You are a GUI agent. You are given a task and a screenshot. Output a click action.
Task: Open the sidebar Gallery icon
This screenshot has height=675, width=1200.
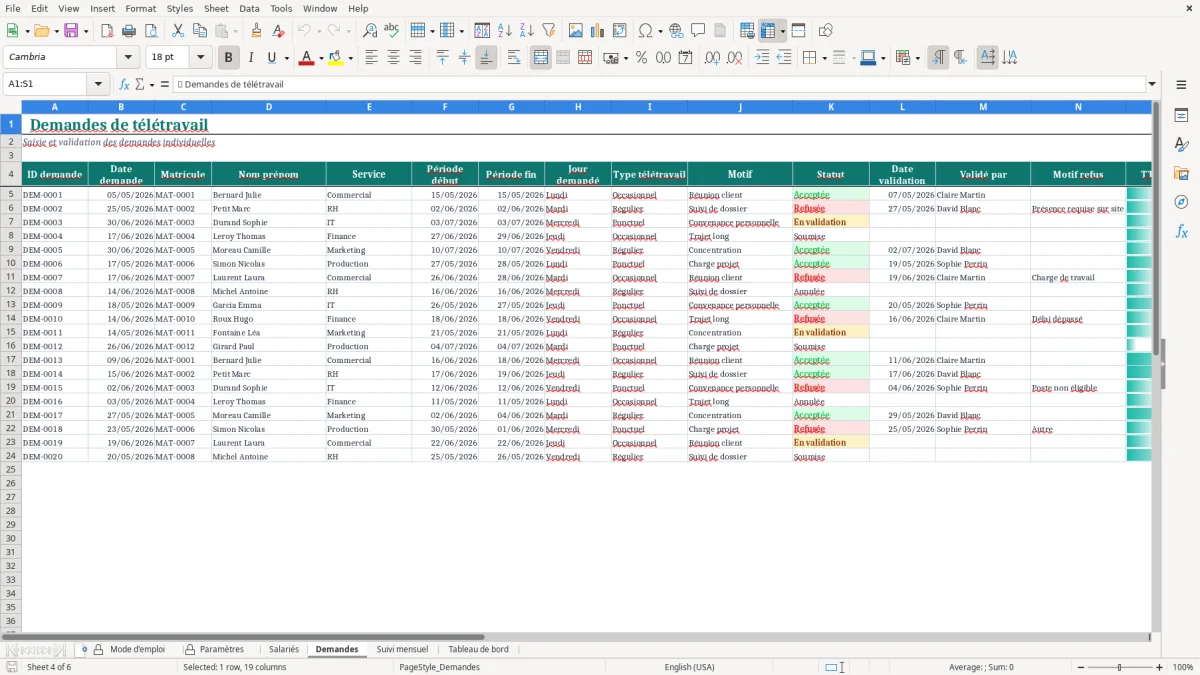point(1181,173)
